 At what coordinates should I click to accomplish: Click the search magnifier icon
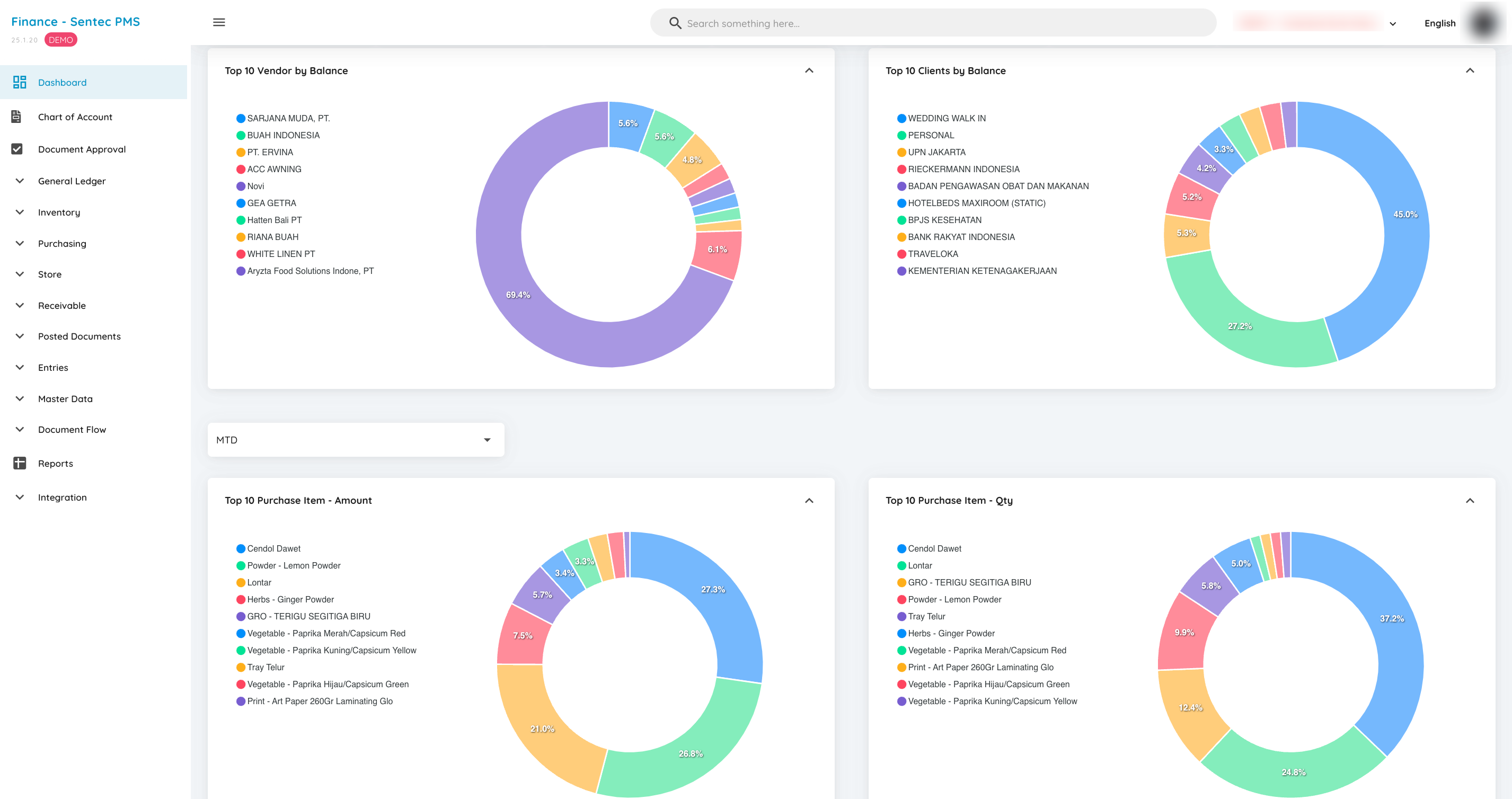point(675,23)
